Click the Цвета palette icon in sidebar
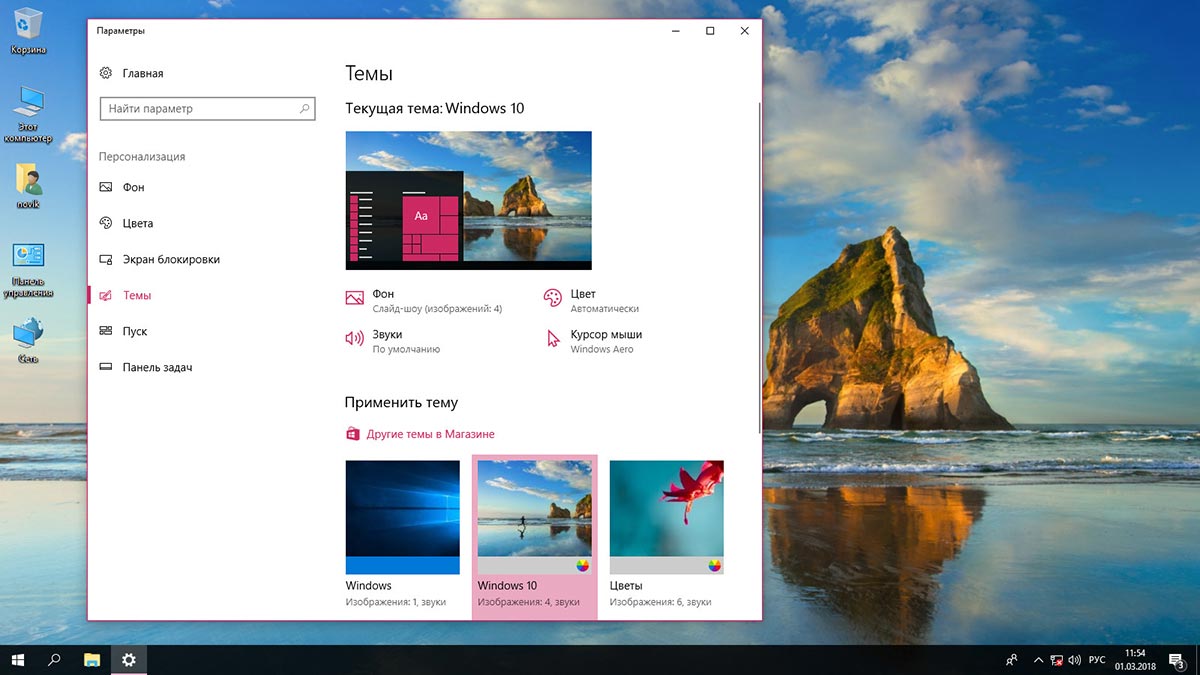 [x=106, y=223]
